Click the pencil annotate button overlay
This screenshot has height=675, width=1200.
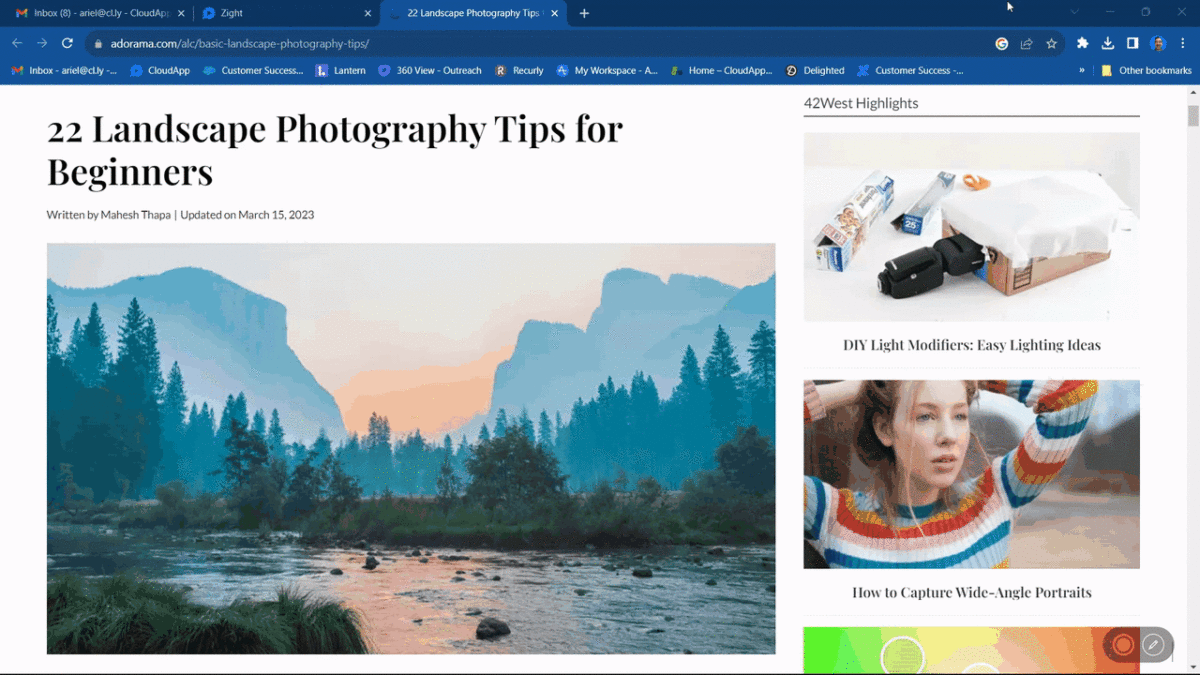tap(1153, 645)
